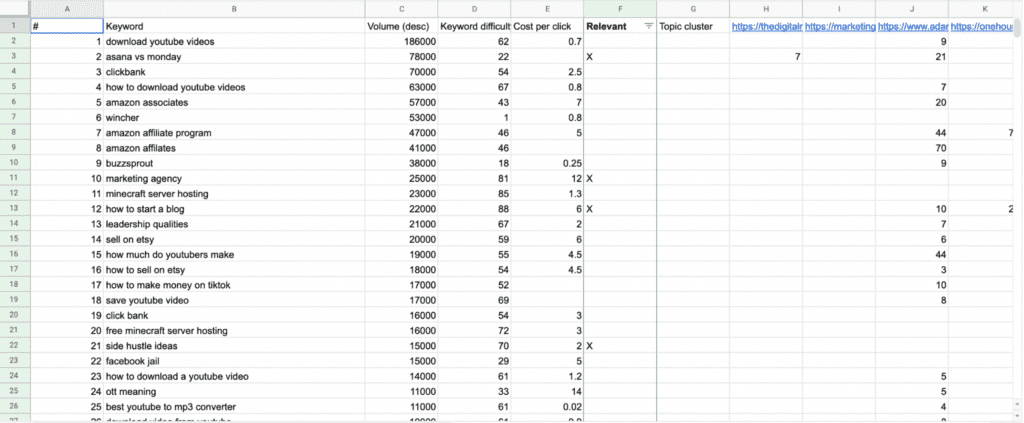Click value 7 in column H

797,57
